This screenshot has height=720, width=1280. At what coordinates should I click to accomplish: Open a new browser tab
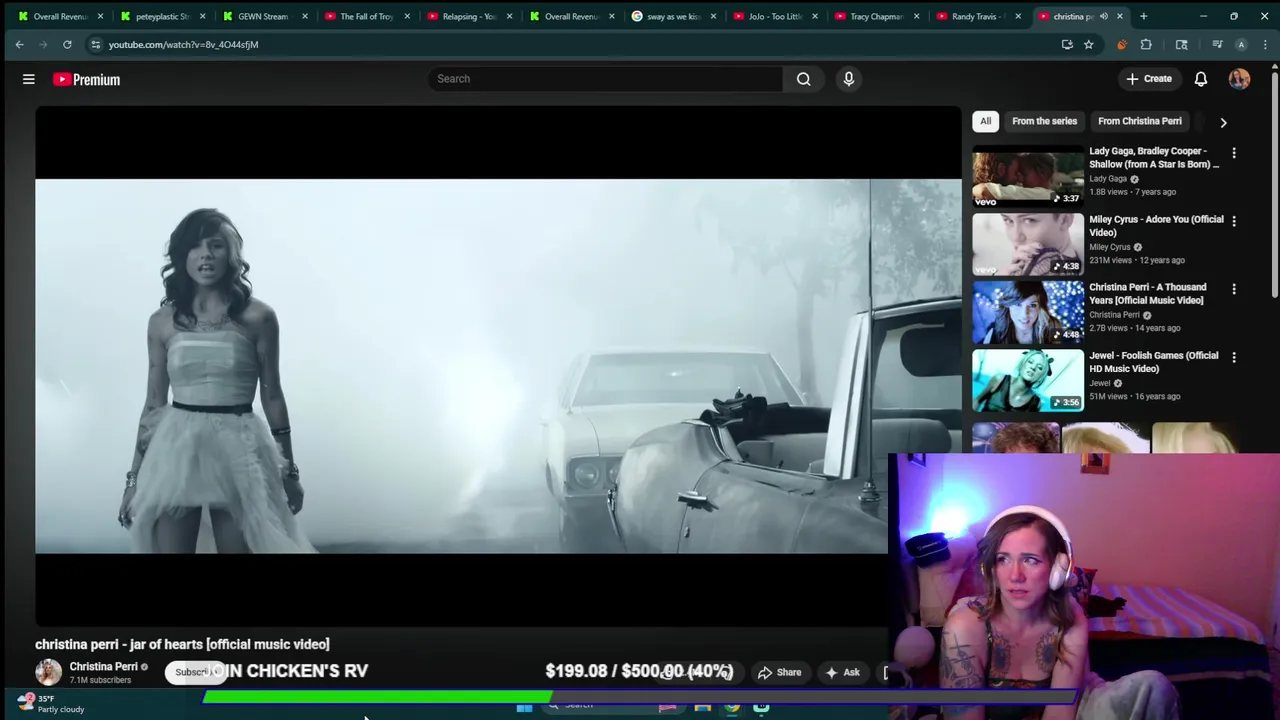tap(1144, 16)
